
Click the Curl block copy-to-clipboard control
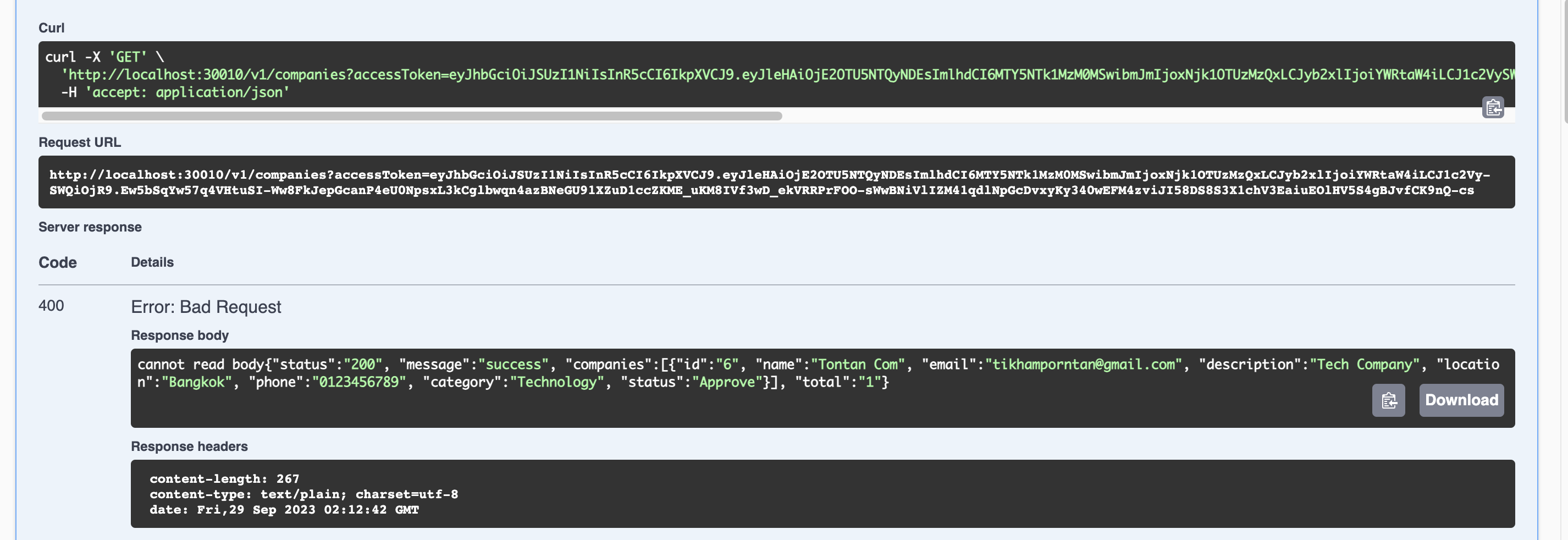click(1494, 107)
